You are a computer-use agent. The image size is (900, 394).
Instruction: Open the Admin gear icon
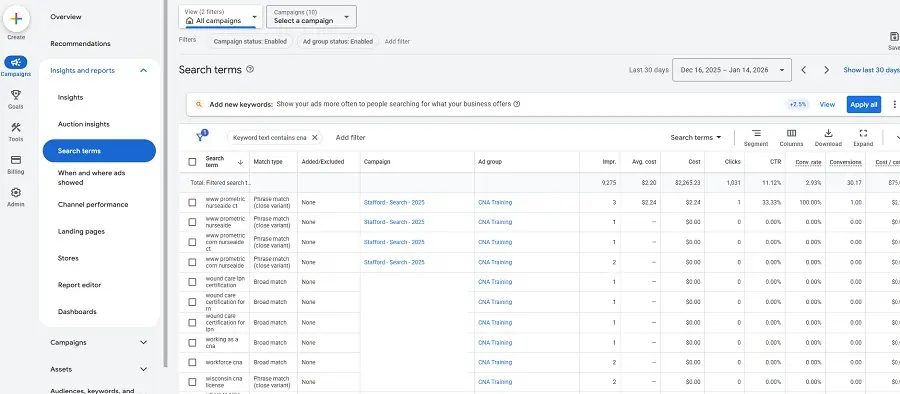(15, 192)
